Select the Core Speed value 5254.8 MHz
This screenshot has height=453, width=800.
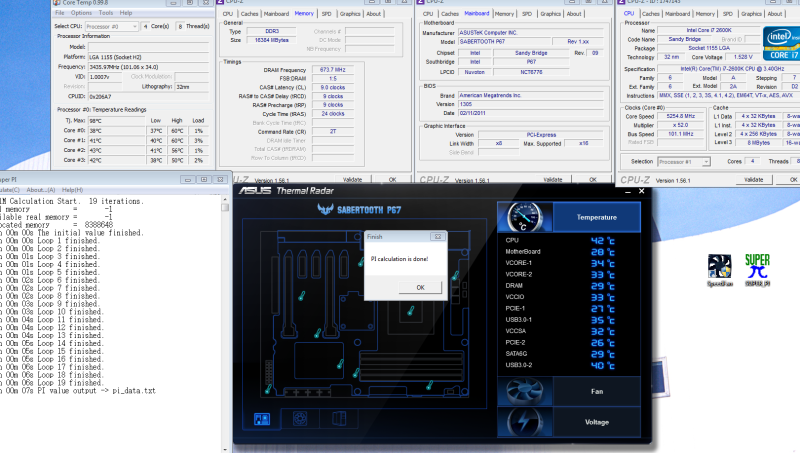(681, 116)
